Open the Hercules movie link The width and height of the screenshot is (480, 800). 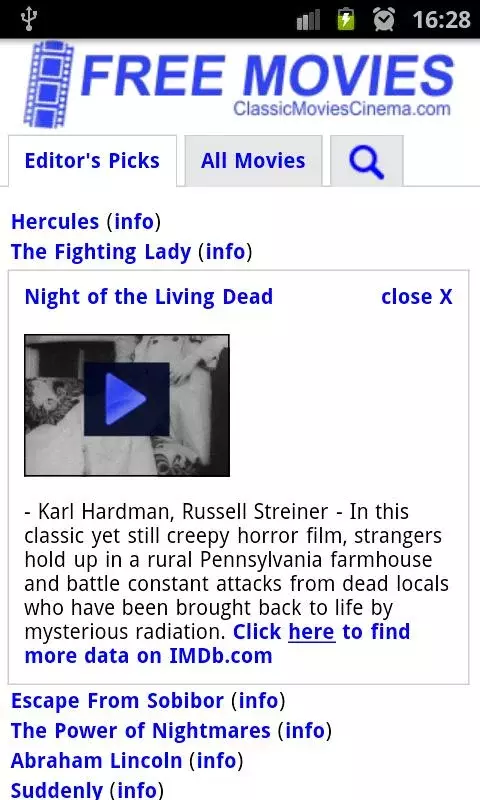pyautogui.click(x=55, y=221)
